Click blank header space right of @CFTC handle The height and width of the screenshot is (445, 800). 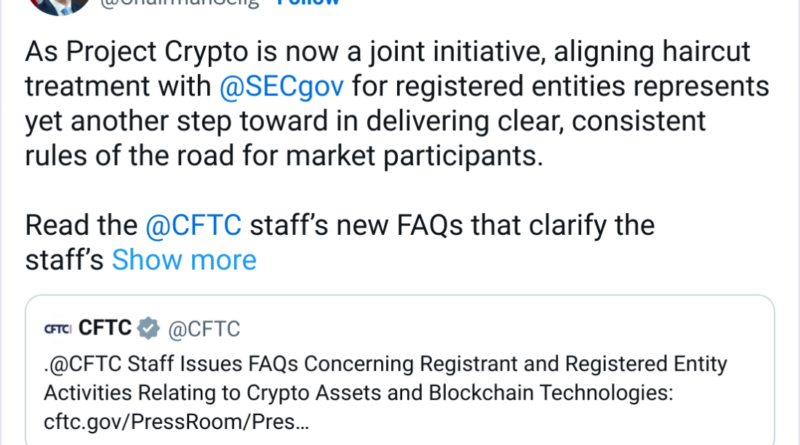(500, 330)
